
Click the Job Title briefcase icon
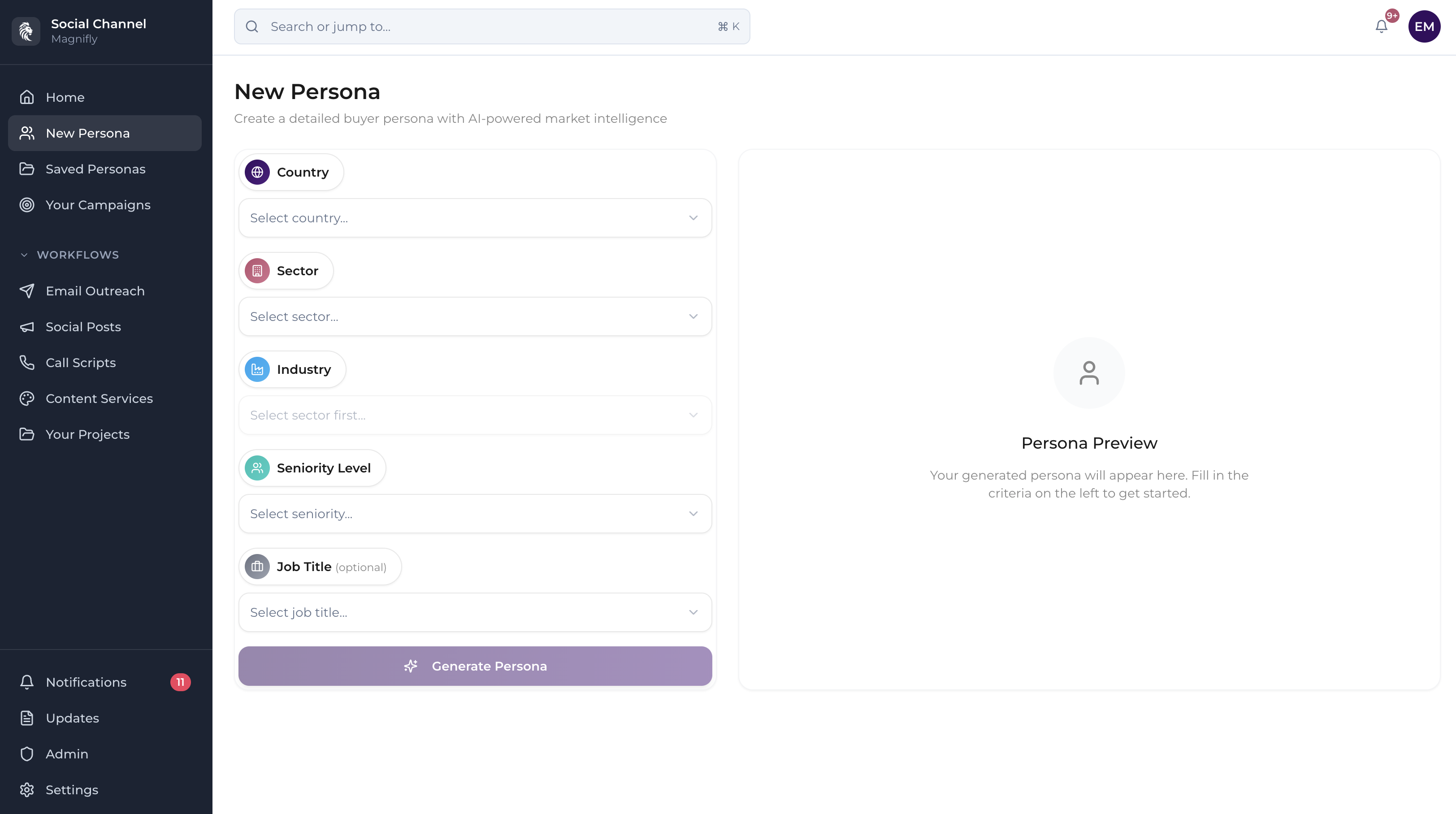pos(257,567)
